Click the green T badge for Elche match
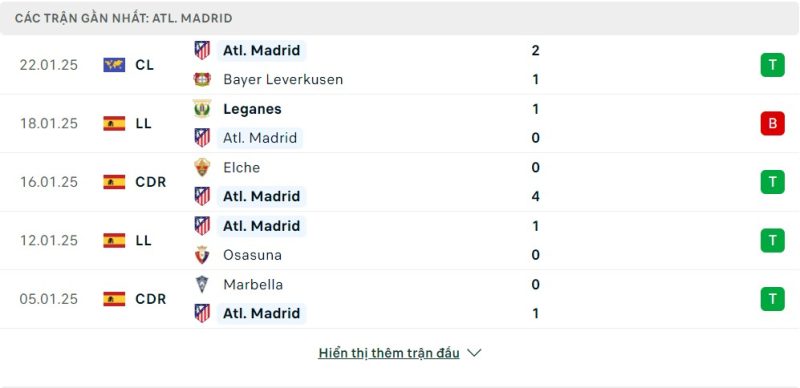Screen dimensions: 800x388 (x=772, y=182)
